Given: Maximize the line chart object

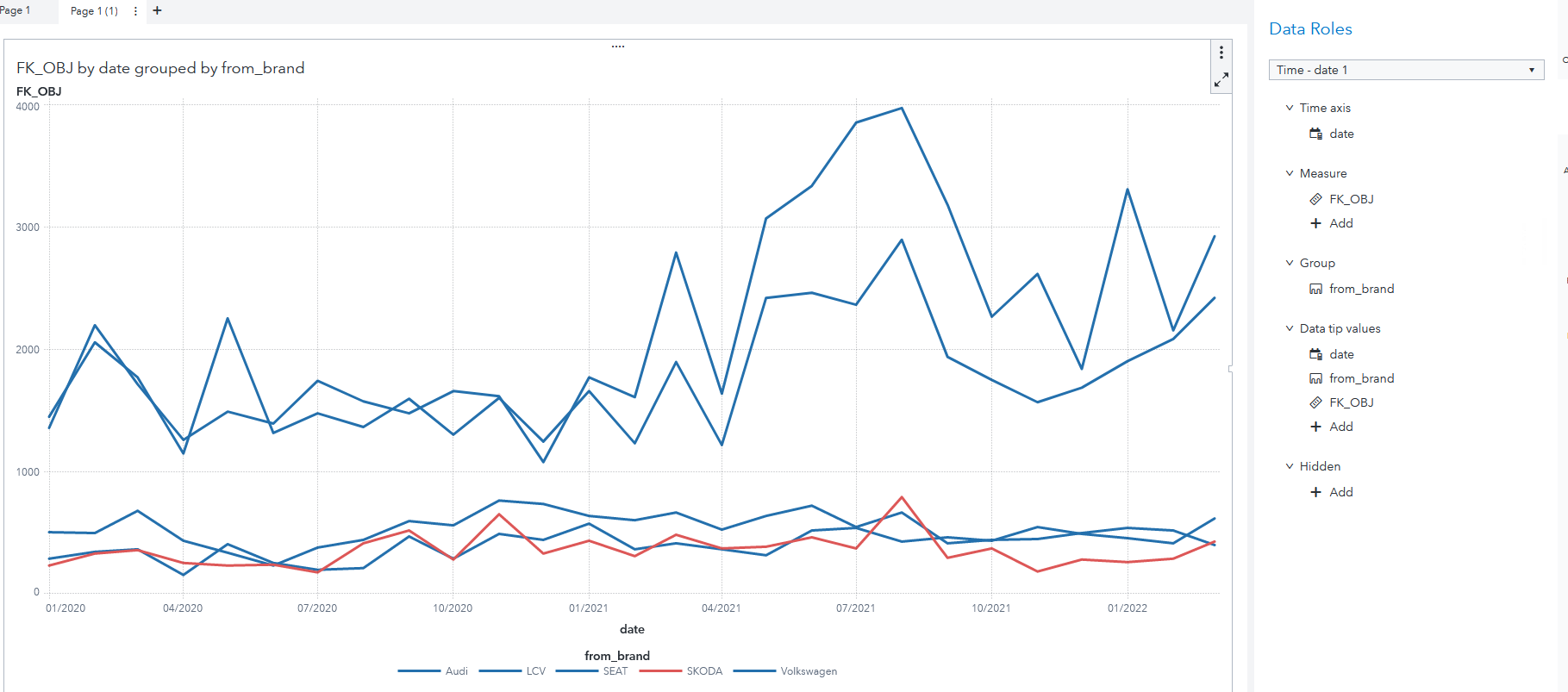Looking at the screenshot, I should point(1221,80).
